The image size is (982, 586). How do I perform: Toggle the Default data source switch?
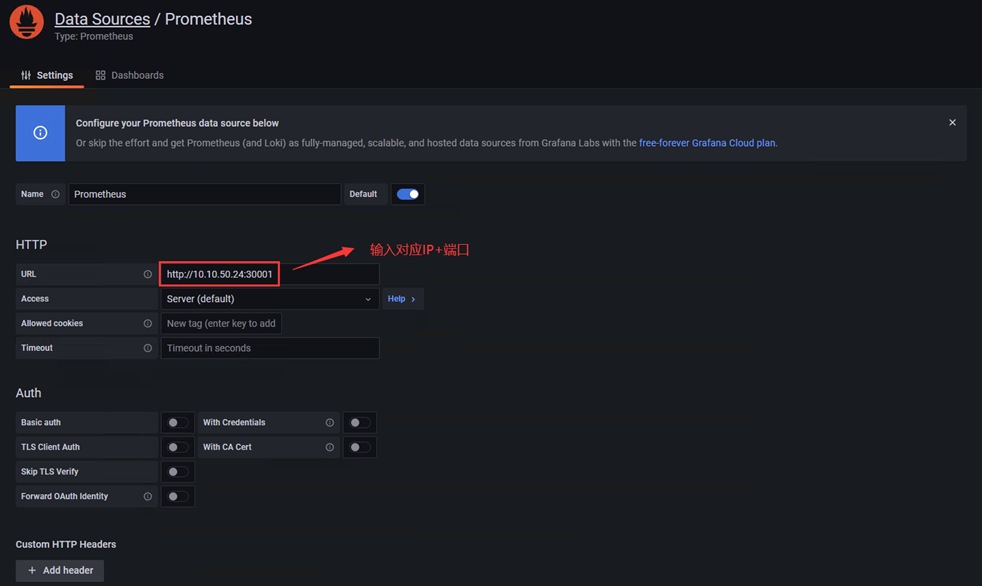tap(408, 194)
